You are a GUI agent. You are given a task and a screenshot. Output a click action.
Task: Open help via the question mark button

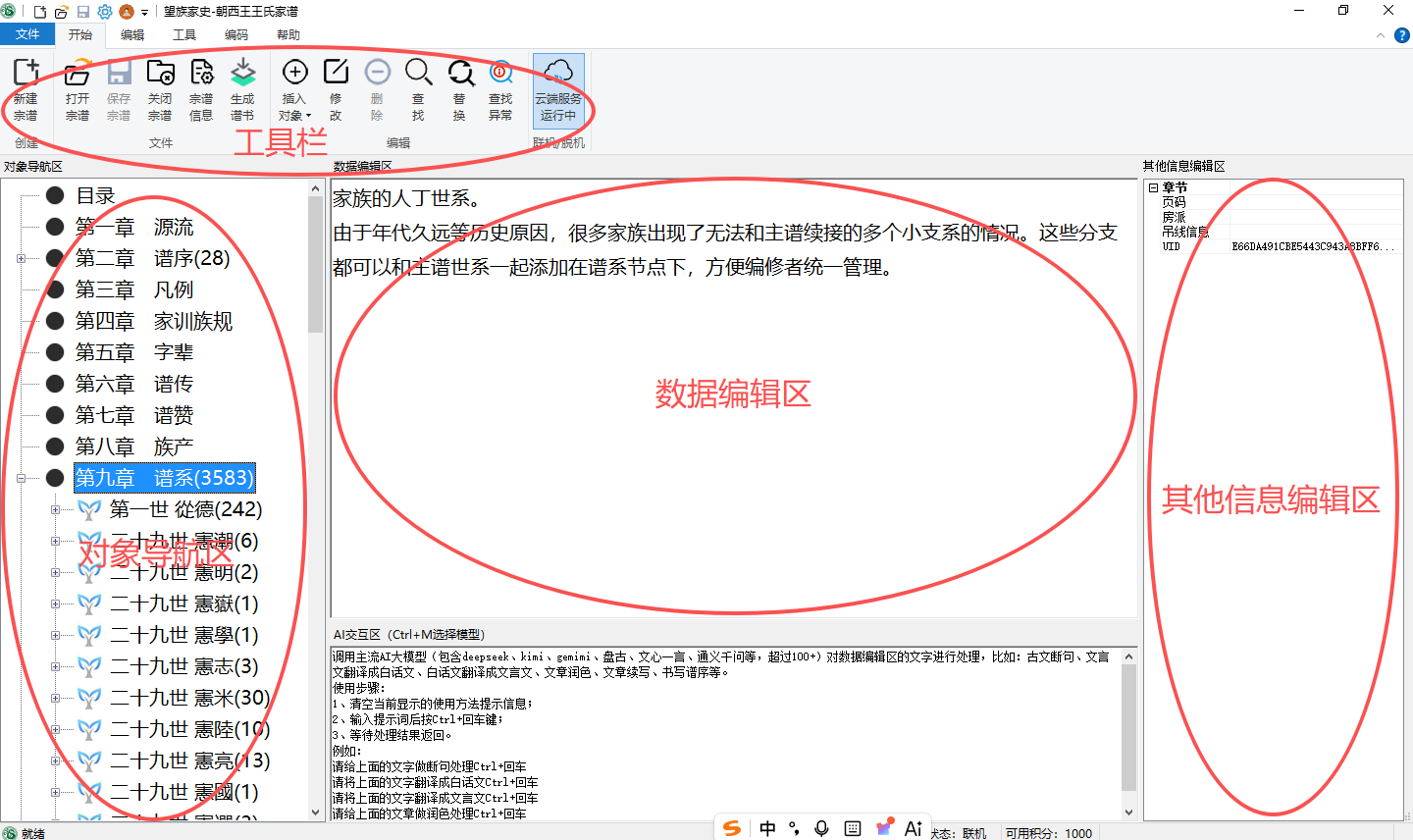click(1403, 34)
